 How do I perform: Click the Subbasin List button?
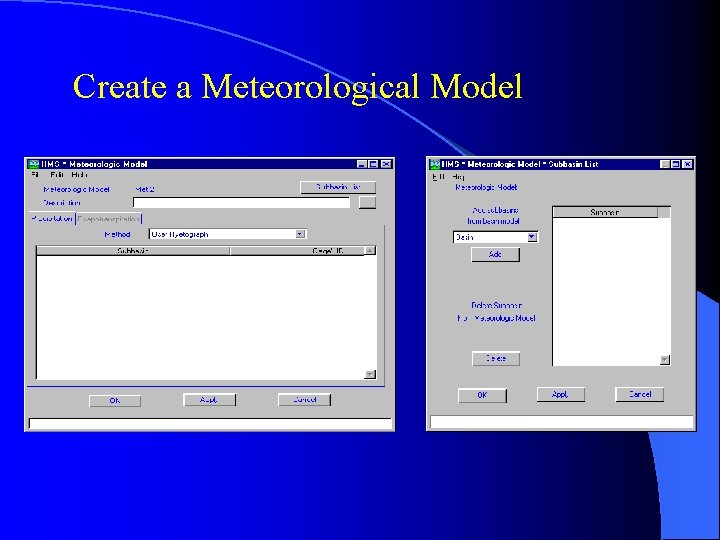click(x=338, y=187)
